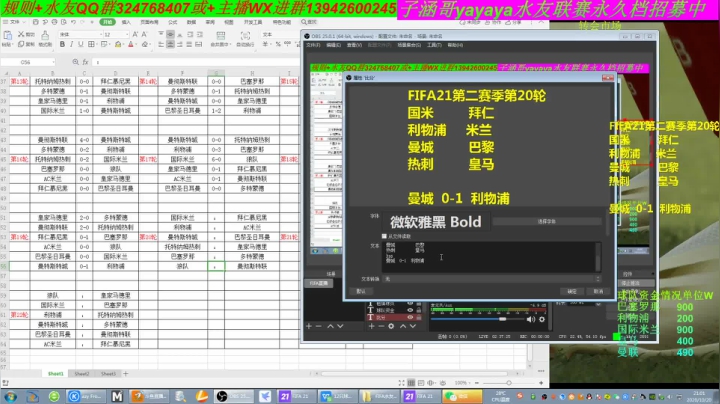
Task: Toggle Underline formatting in spreadsheet
Action: point(81,45)
